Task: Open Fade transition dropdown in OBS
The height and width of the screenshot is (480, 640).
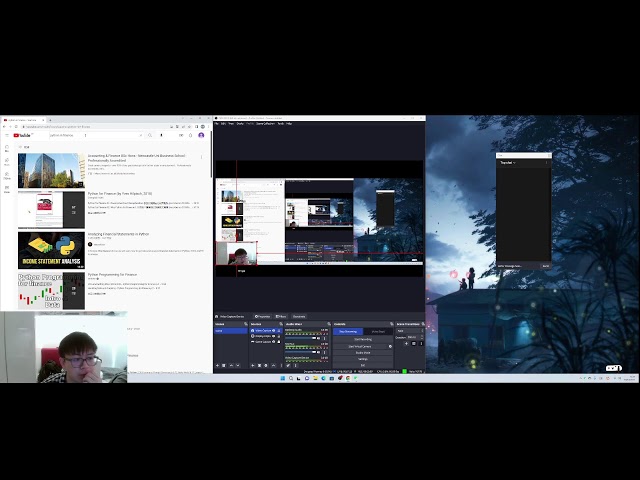Action: (409, 331)
